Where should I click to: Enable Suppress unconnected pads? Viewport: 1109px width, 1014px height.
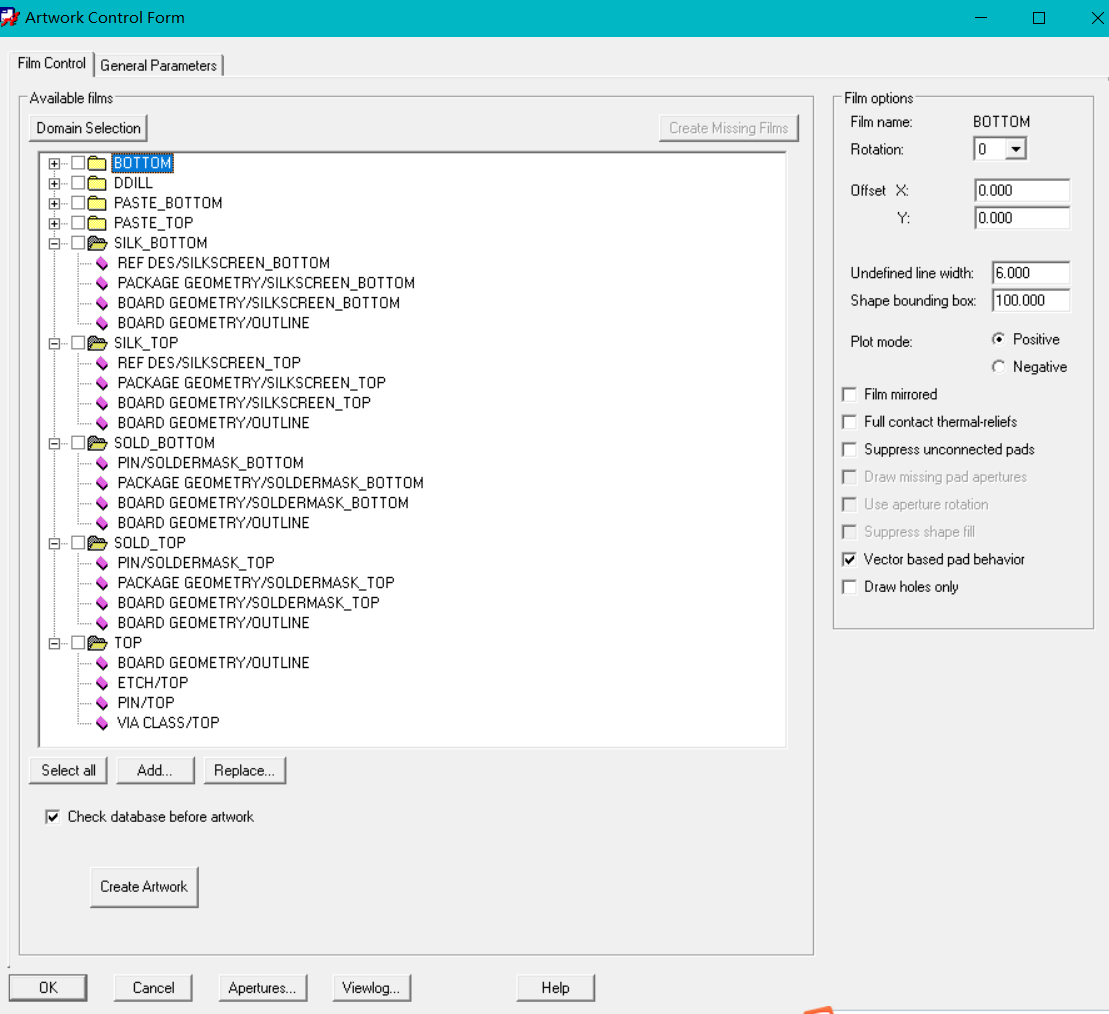coord(849,450)
